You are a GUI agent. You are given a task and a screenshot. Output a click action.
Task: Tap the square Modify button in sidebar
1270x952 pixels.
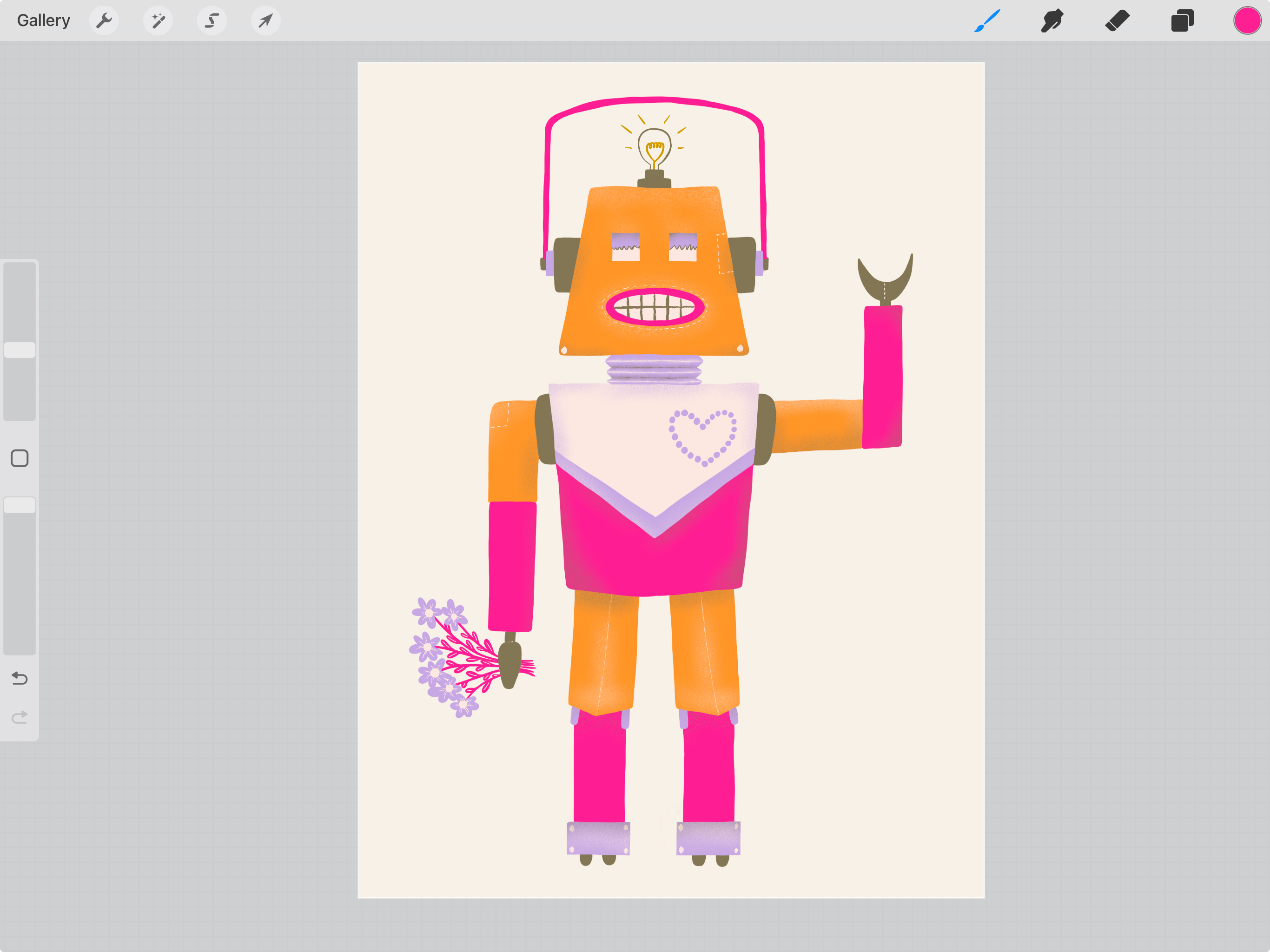[20, 458]
